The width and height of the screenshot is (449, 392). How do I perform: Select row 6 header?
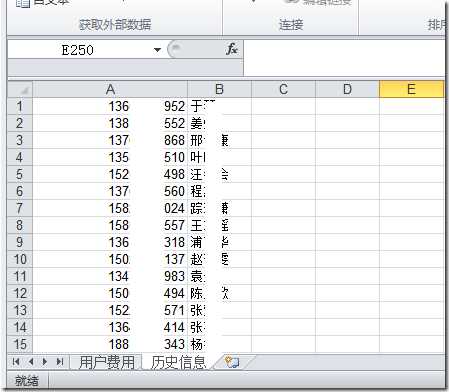pos(20,191)
